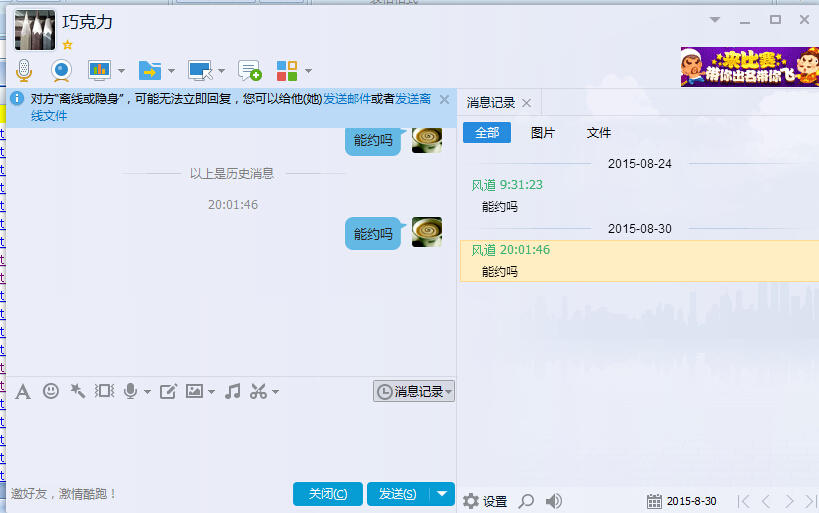819x513 pixels.
Task: Toggle the 消息记录 button above the input box
Action: click(x=414, y=391)
